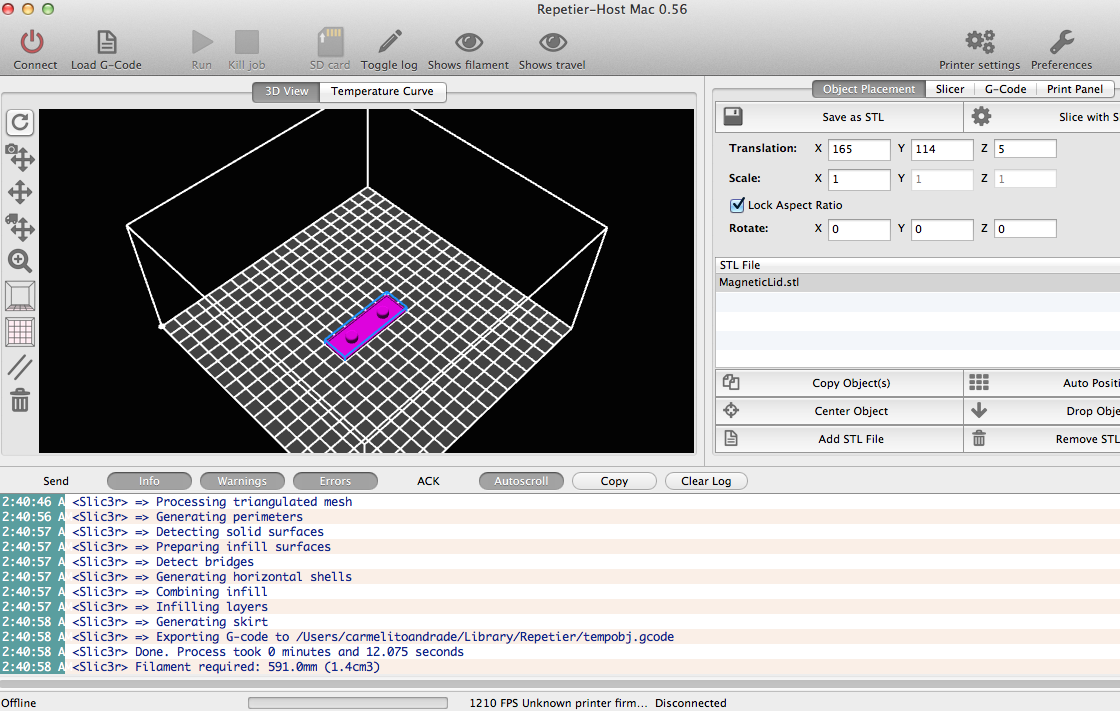Image resolution: width=1120 pixels, height=711 pixels.
Task: Click the Connect power icon
Action: coord(32,41)
